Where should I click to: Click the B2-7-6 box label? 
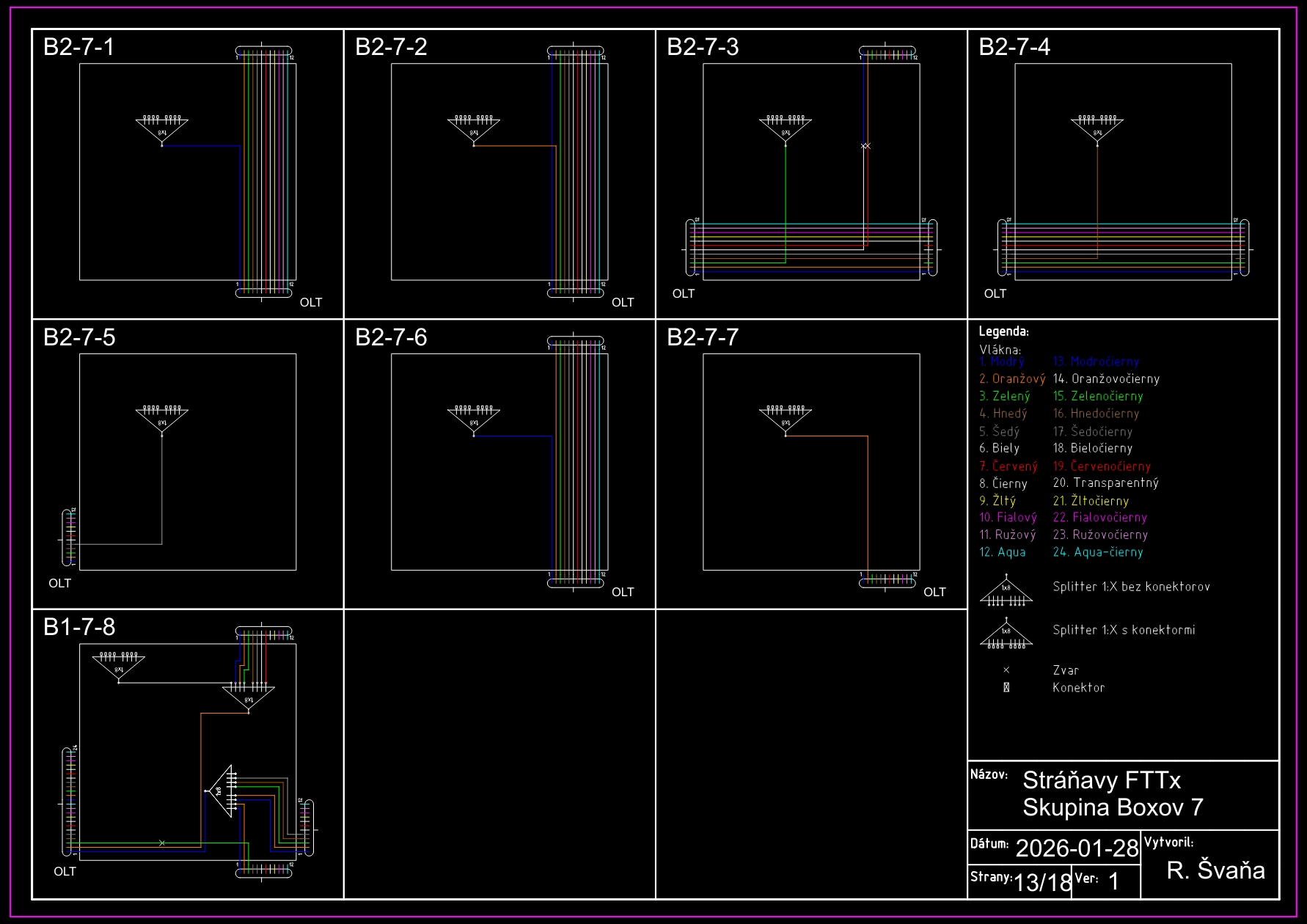tap(391, 337)
